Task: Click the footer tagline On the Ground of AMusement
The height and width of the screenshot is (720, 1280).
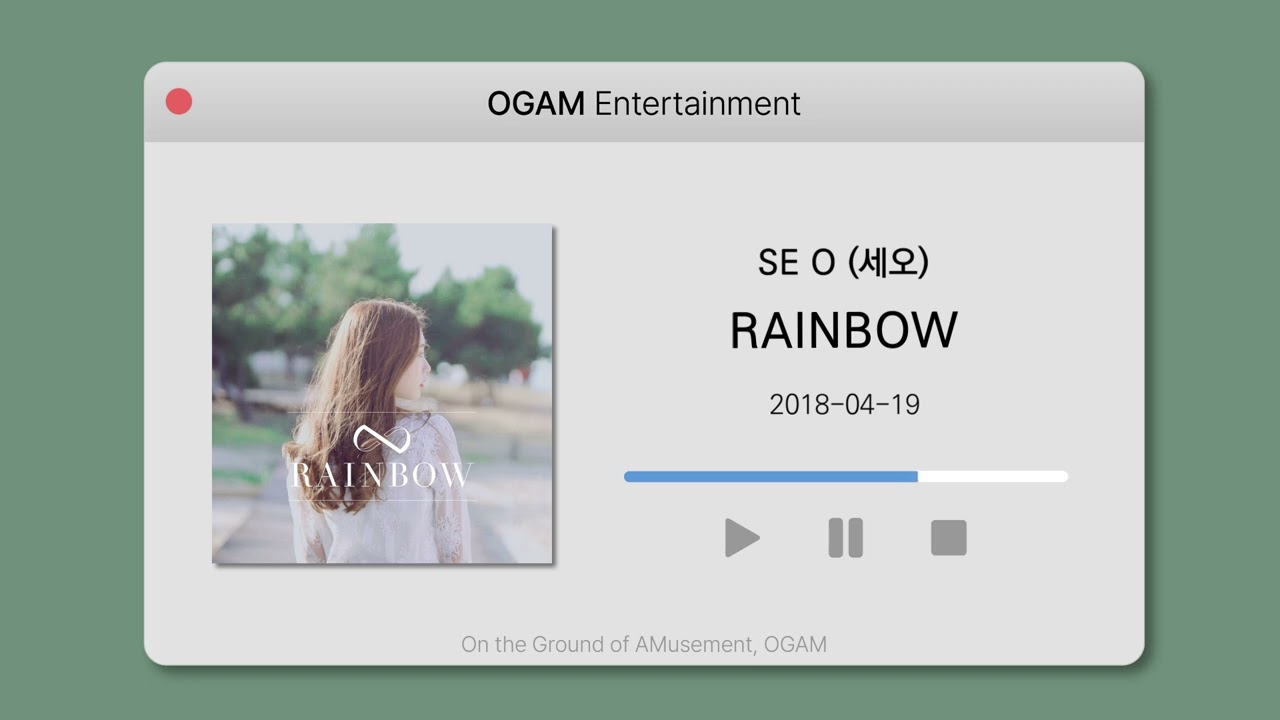Action: point(608,645)
